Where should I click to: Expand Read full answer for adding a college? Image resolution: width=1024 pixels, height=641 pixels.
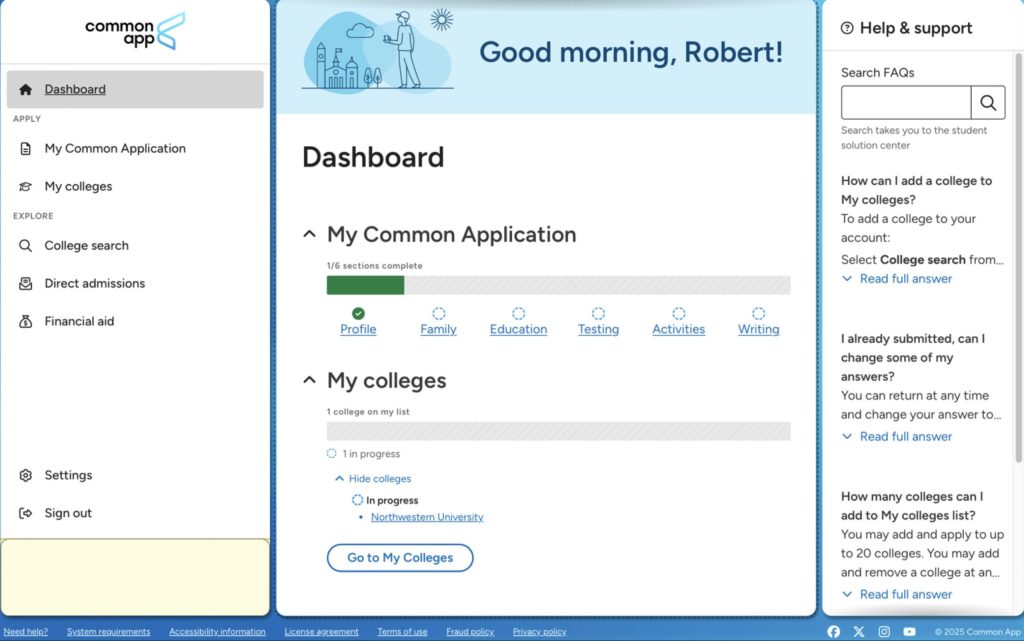(897, 279)
